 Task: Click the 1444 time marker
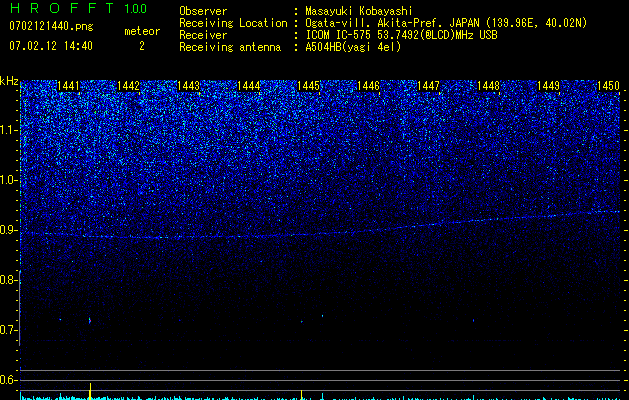click(249, 86)
